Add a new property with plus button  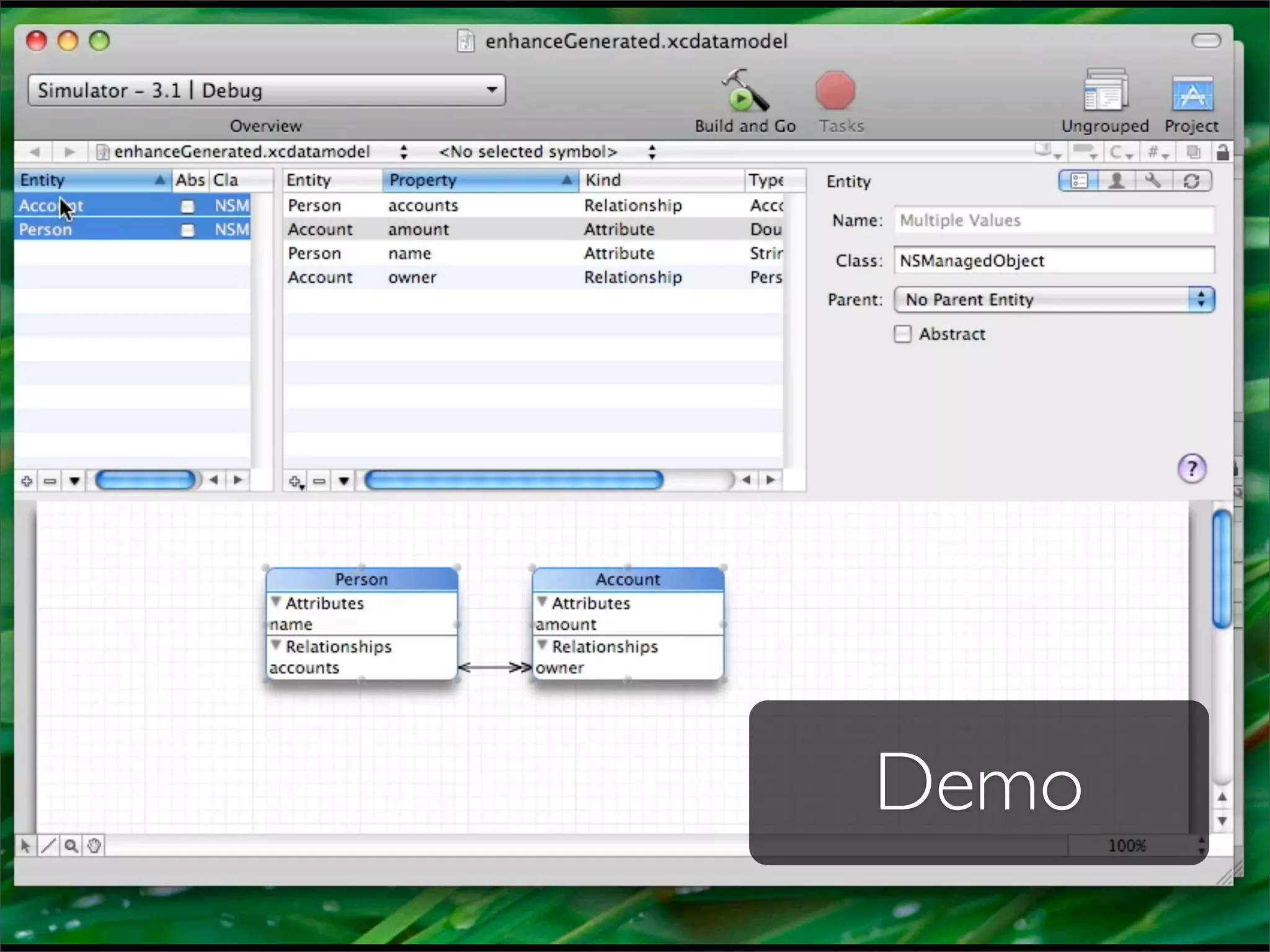click(296, 481)
